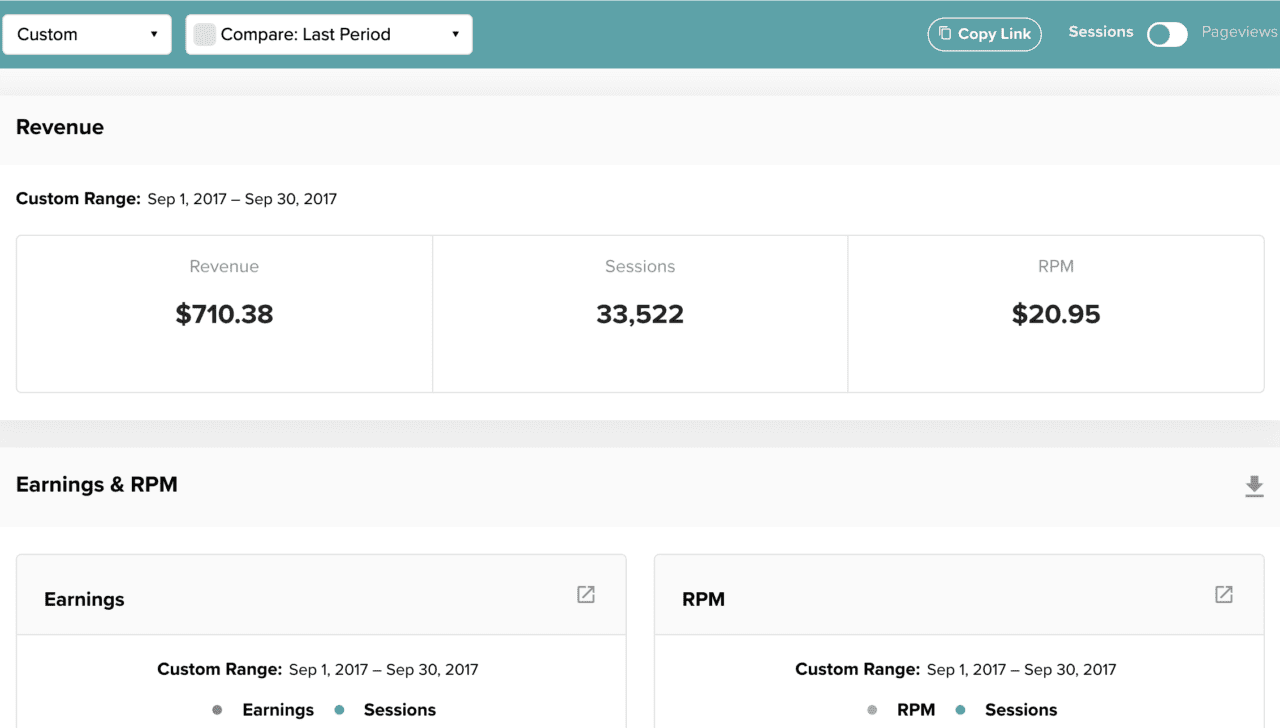
Task: Download the Earnings & RPM data
Action: 1254,486
